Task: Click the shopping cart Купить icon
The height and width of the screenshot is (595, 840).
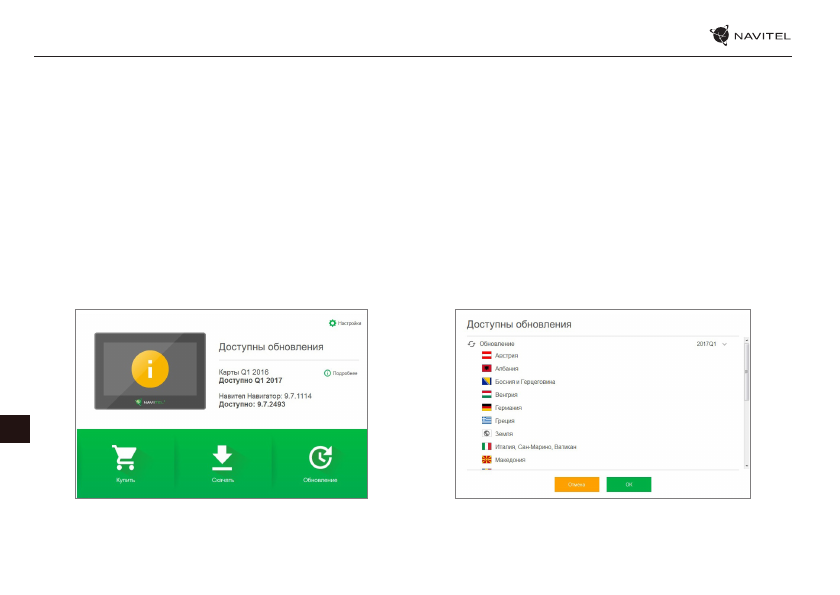Action: click(x=124, y=457)
